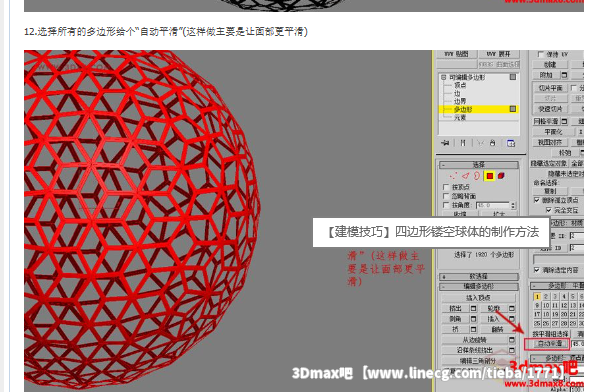Collapse the 编辑多边形 rollout header
The height and width of the screenshot is (392, 604).
coord(479,286)
